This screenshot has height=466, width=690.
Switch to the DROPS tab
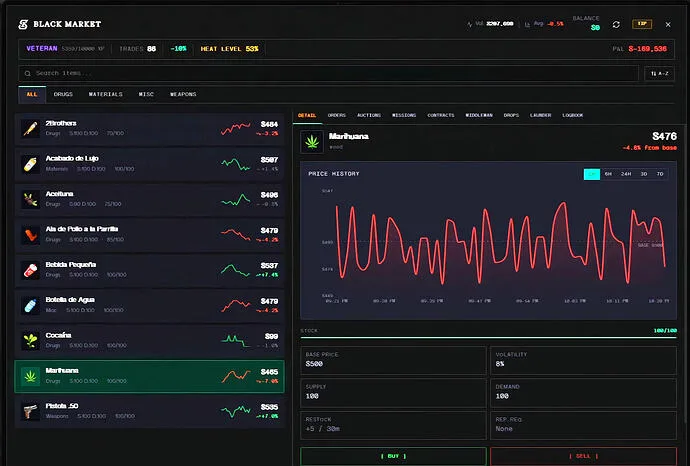511,115
